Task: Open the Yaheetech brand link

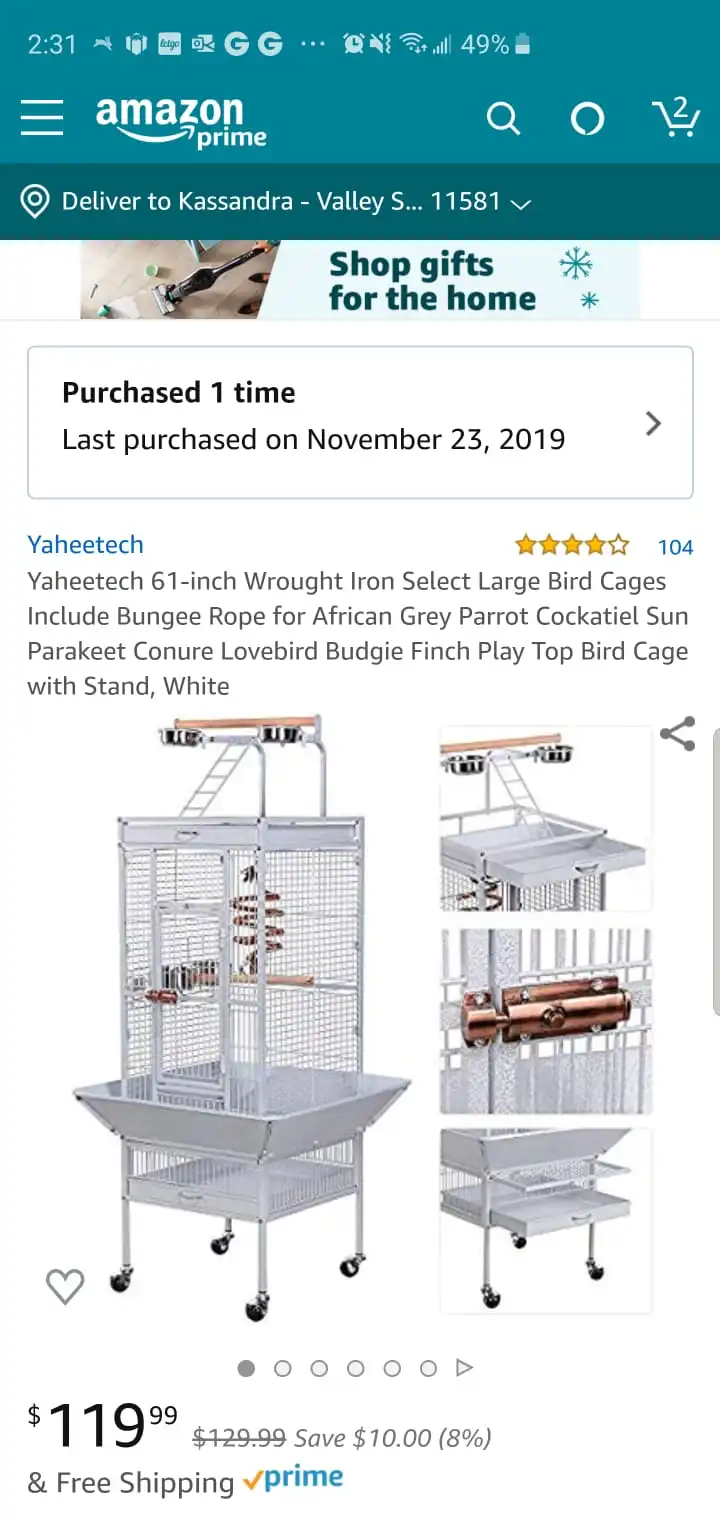Action: coord(85,545)
